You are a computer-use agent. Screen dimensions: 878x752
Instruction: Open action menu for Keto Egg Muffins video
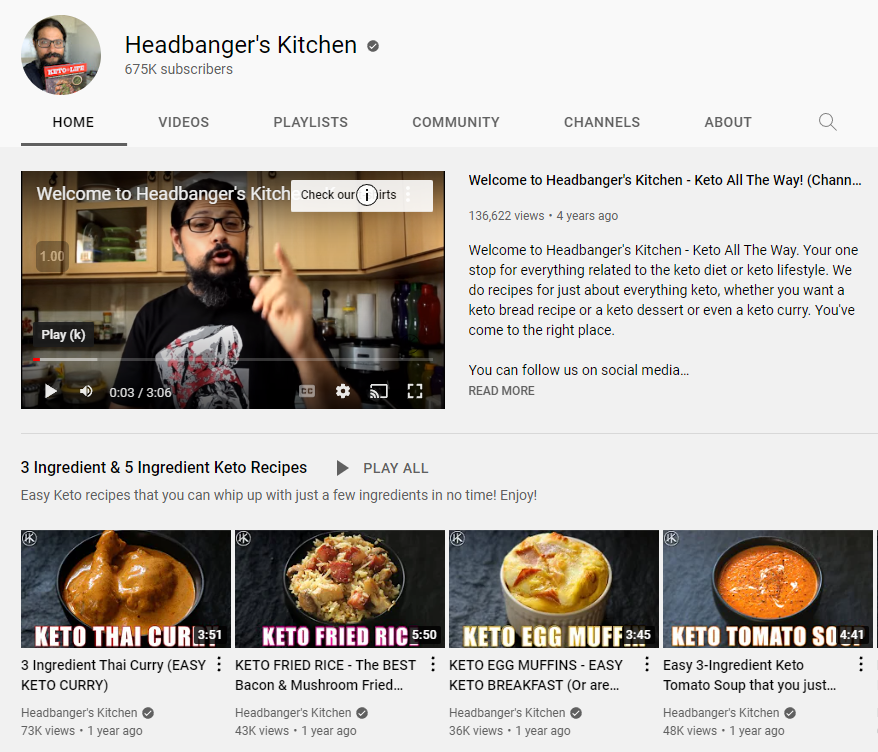(647, 664)
